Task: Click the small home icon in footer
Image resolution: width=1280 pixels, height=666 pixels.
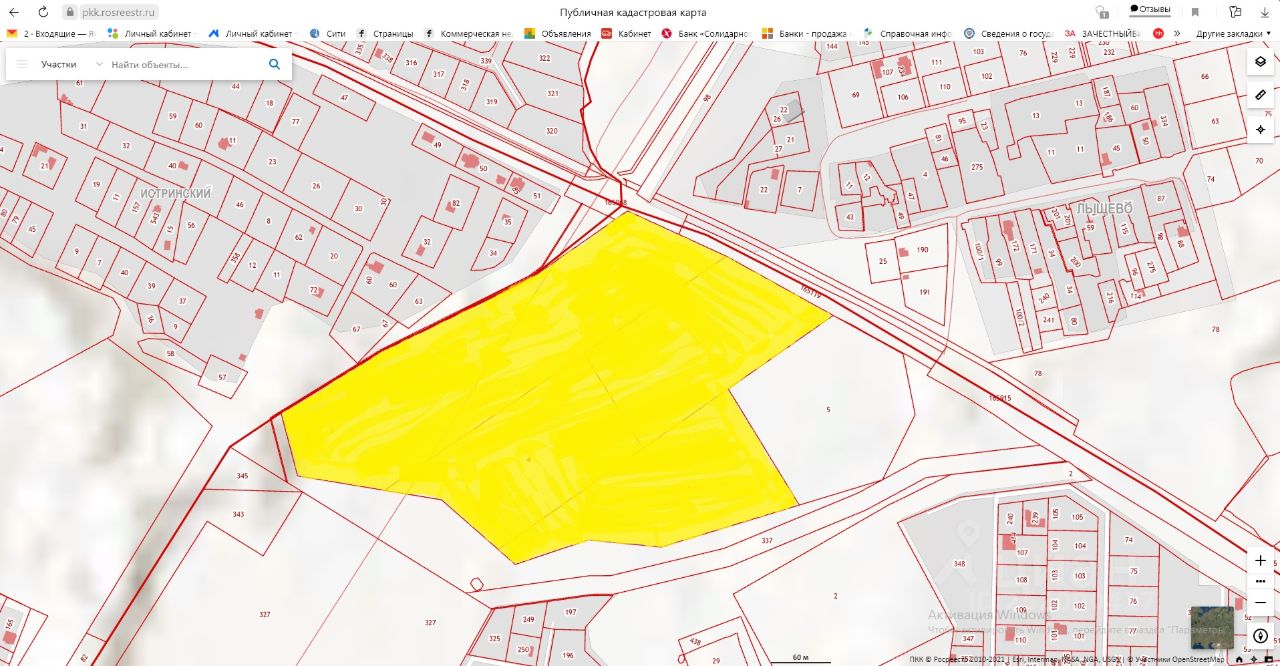Action: (x=1239, y=659)
